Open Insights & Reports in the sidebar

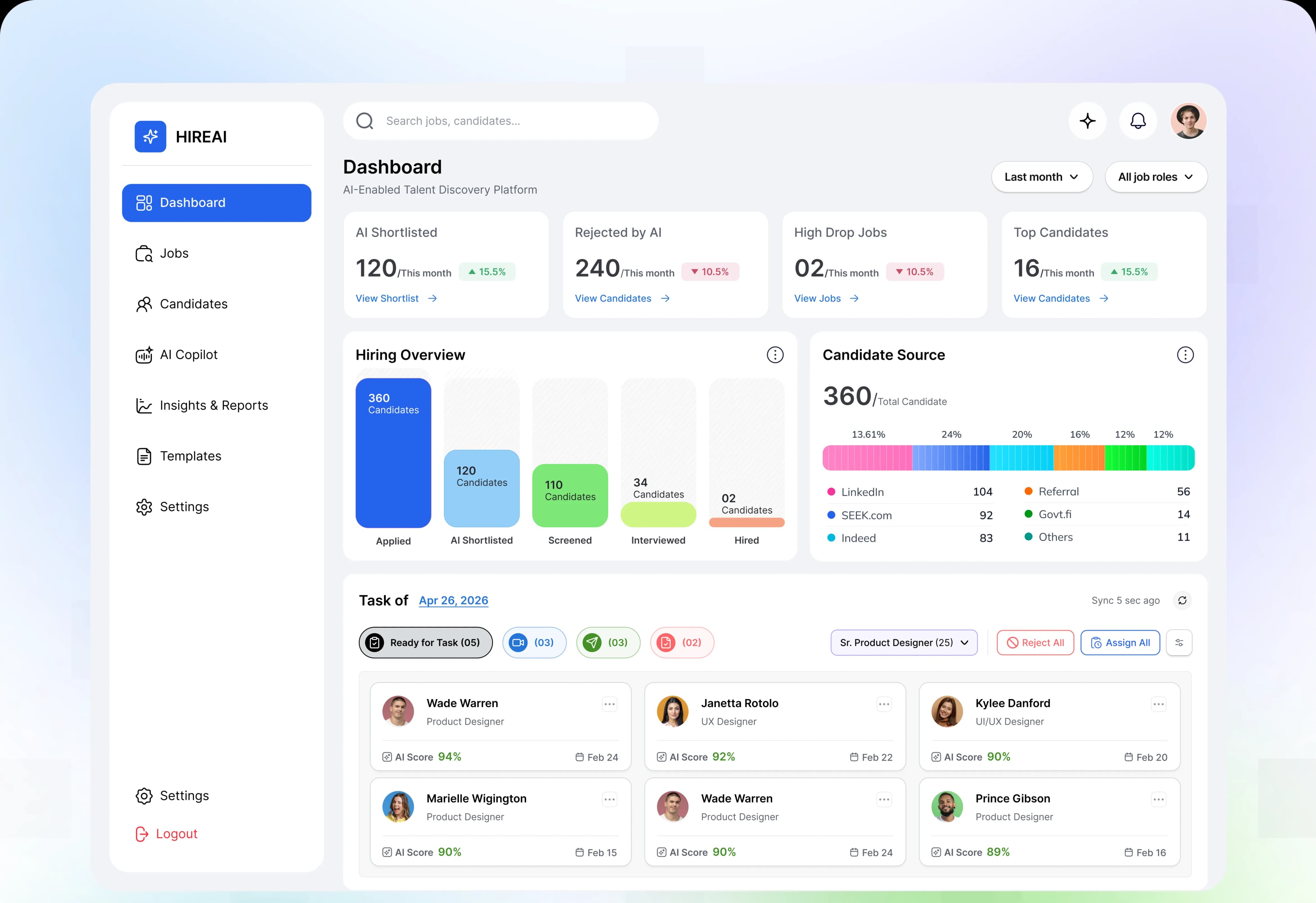coord(216,406)
